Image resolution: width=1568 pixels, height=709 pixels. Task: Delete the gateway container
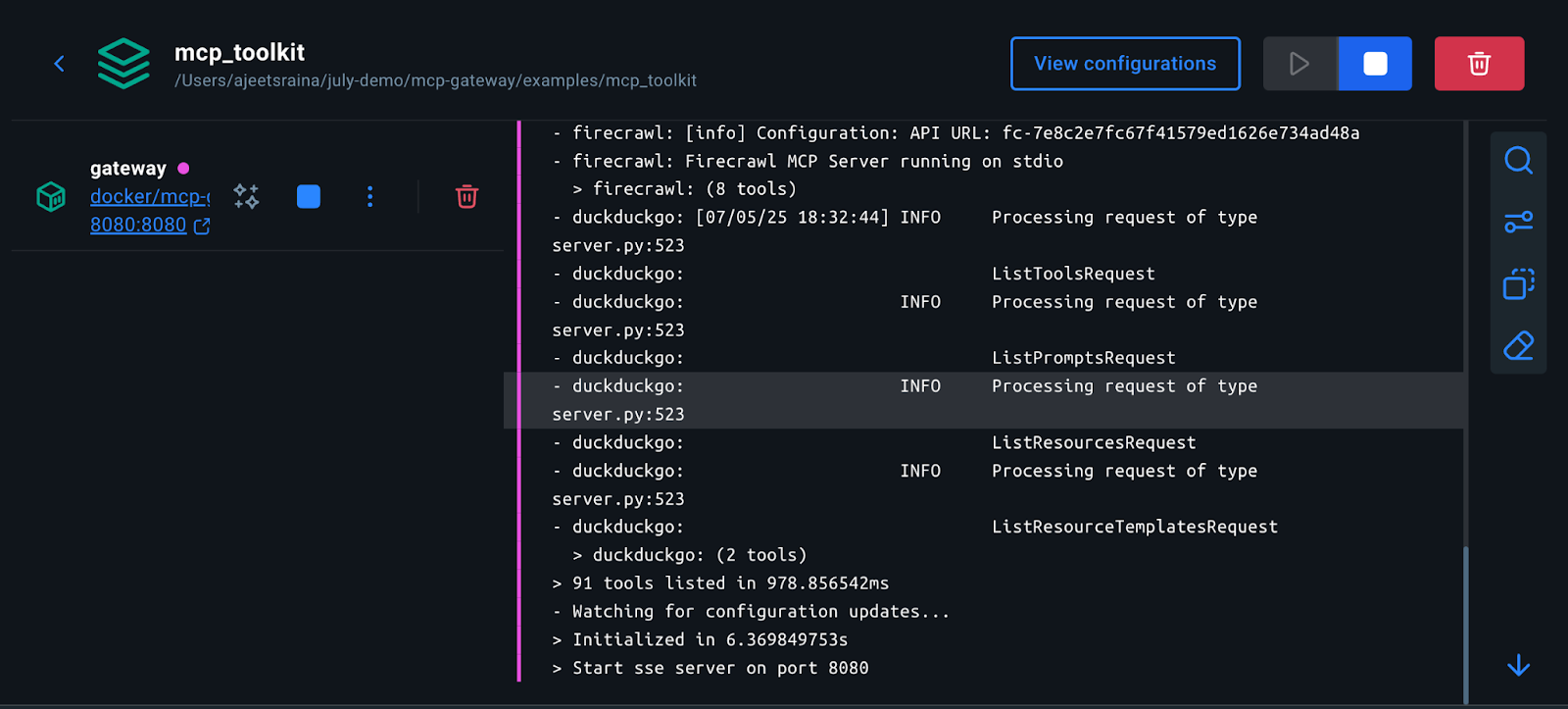click(x=467, y=197)
